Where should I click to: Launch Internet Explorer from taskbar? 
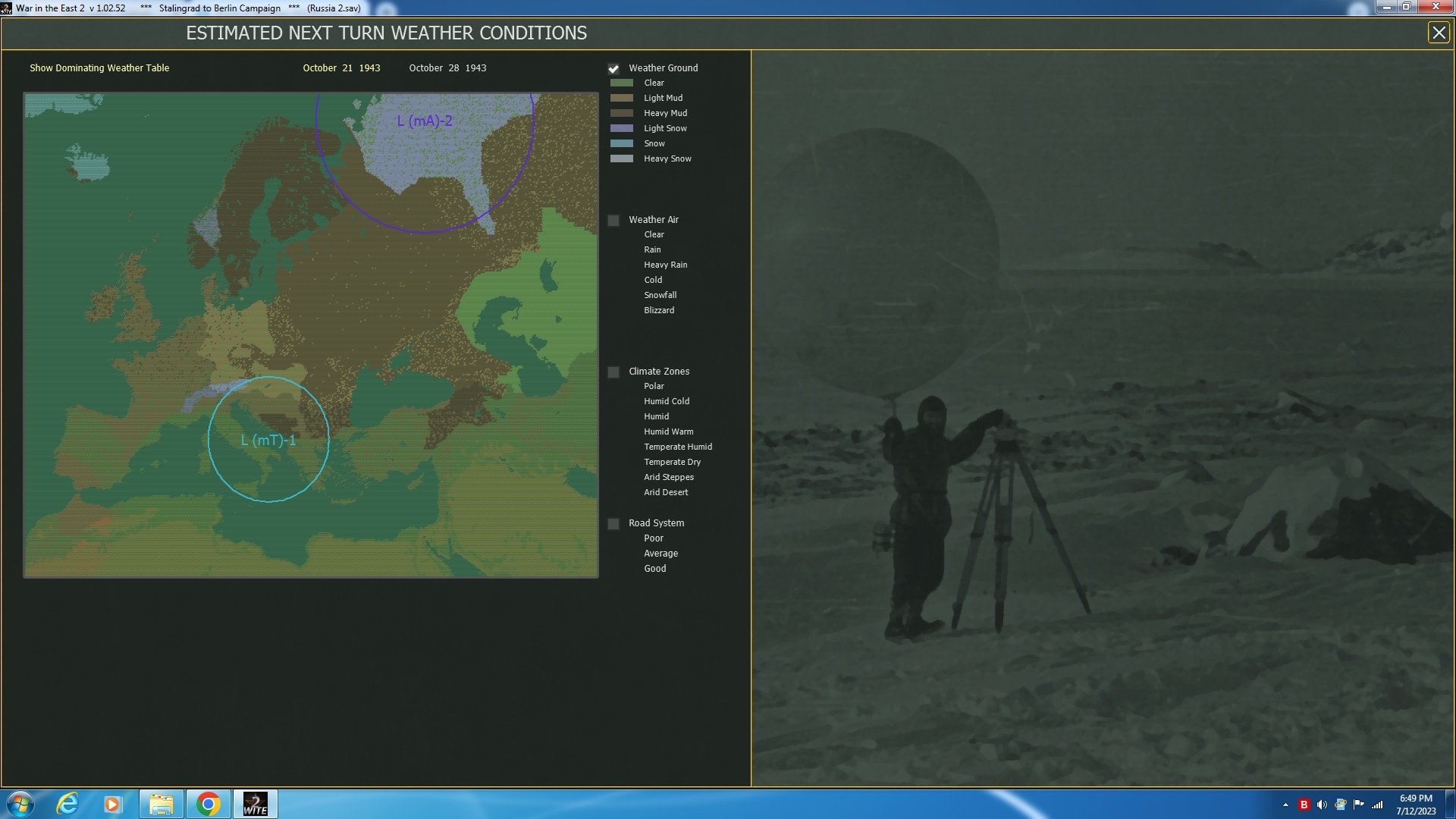pos(67,804)
